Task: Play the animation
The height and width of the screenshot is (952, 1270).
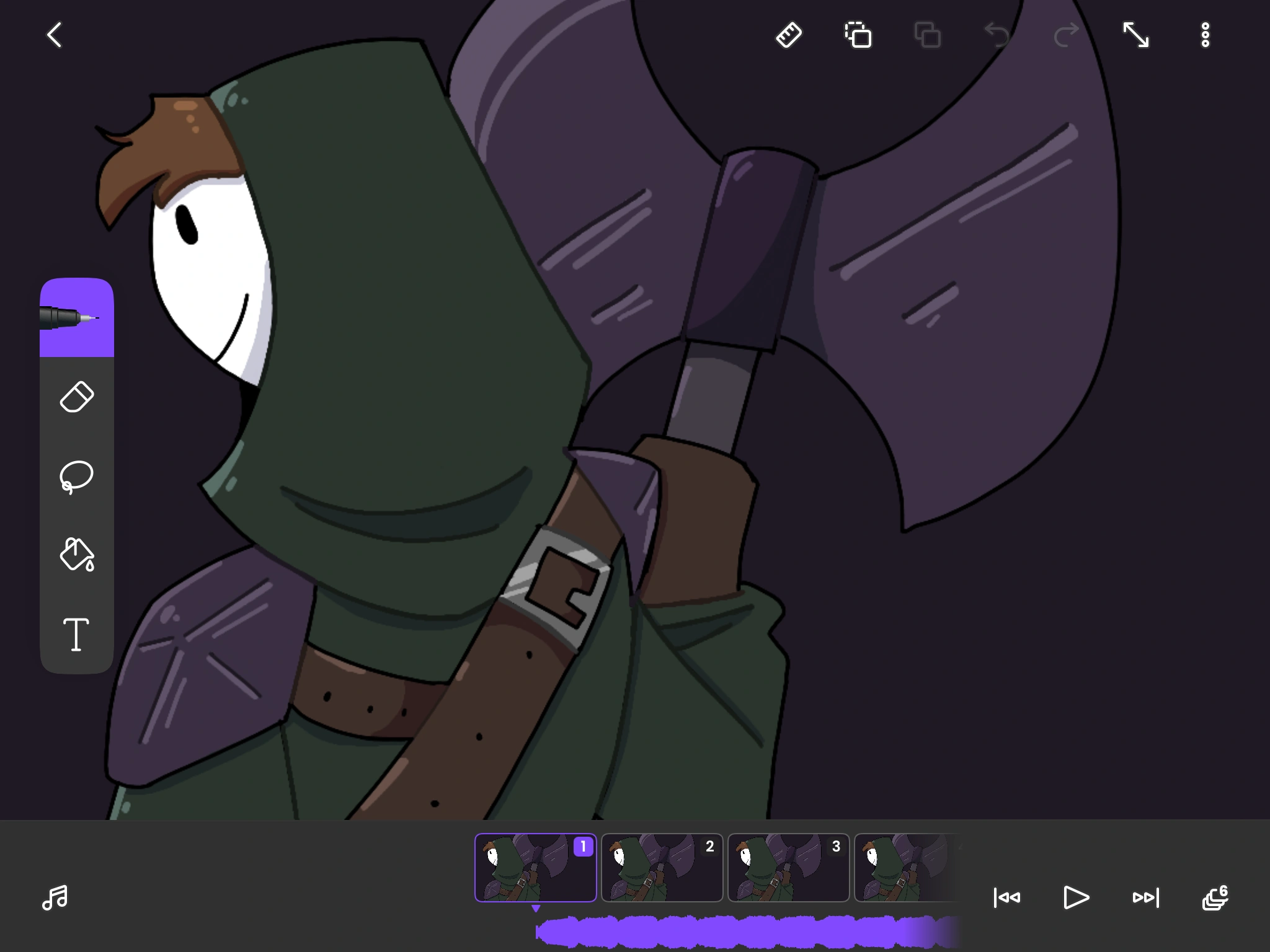Action: (x=1076, y=897)
